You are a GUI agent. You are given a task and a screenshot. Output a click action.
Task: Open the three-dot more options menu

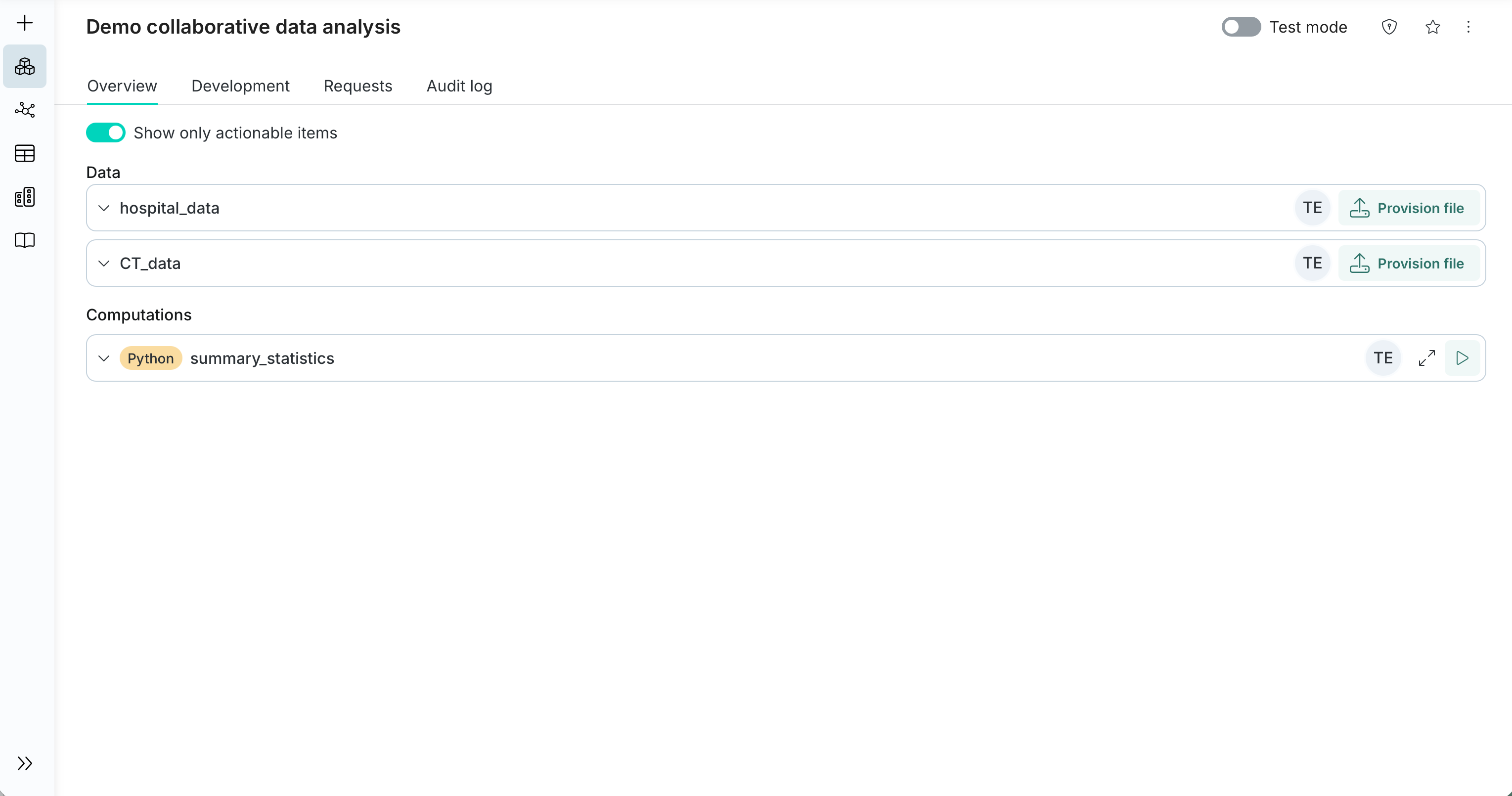pyautogui.click(x=1468, y=27)
